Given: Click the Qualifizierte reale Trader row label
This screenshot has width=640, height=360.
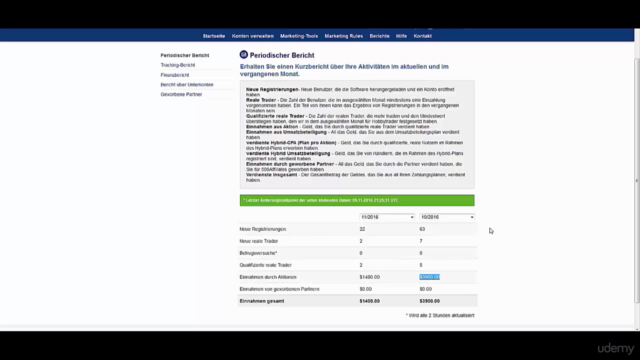Looking at the screenshot, I should 265,265.
